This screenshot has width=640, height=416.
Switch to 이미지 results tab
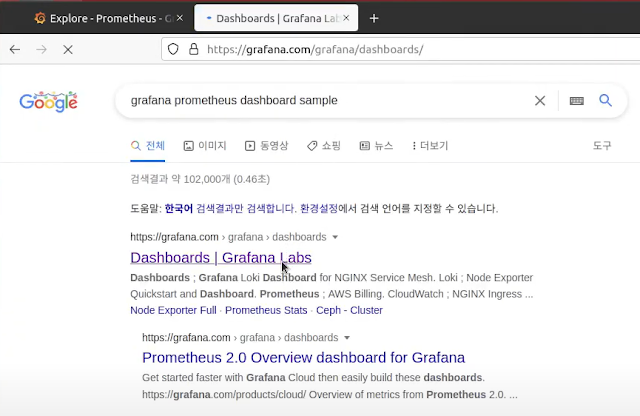(205, 146)
